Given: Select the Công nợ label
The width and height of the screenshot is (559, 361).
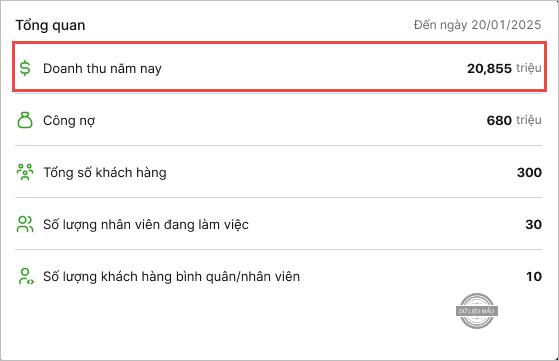Looking at the screenshot, I should pos(69,120).
